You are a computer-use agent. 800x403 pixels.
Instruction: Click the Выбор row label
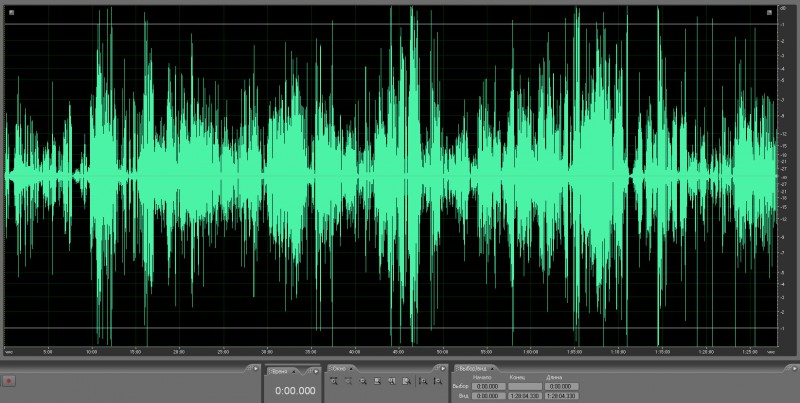point(460,386)
